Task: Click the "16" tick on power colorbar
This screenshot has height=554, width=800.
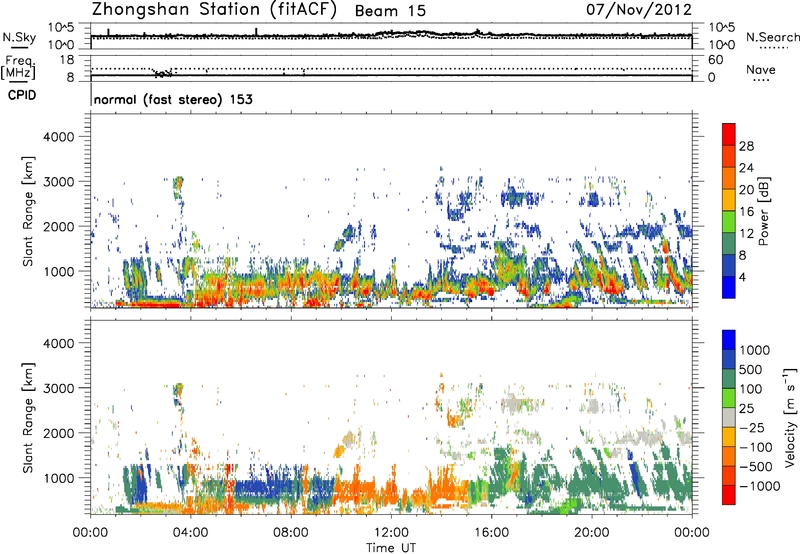Action: [746, 212]
